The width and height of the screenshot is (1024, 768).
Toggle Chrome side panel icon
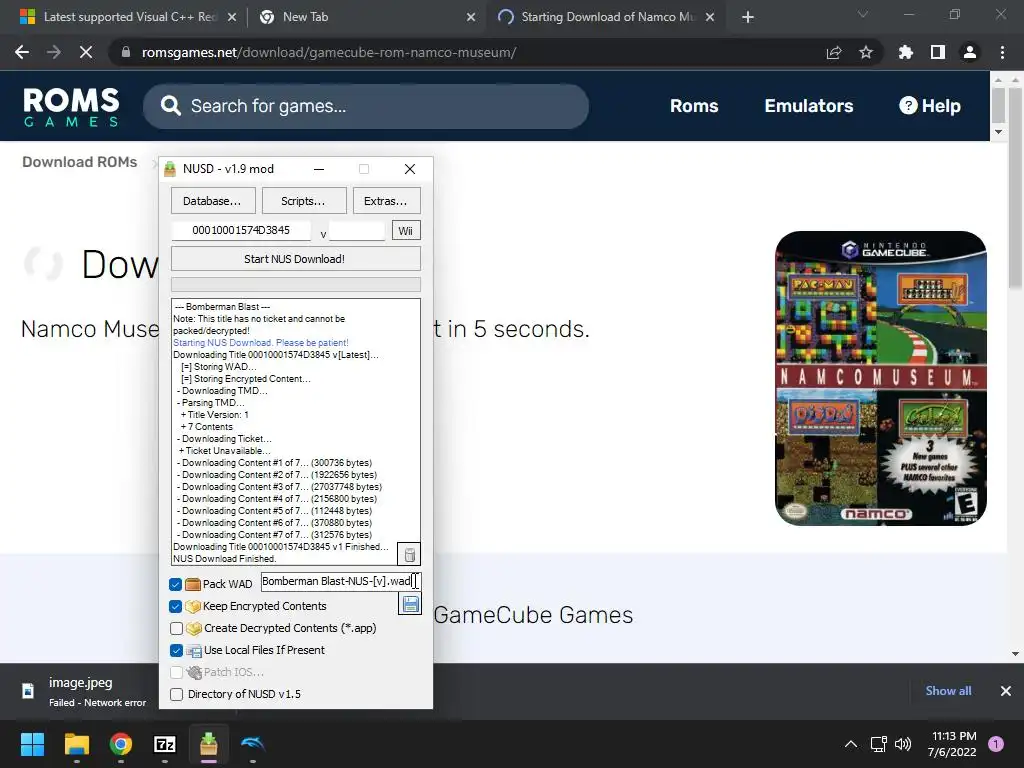[x=938, y=52]
